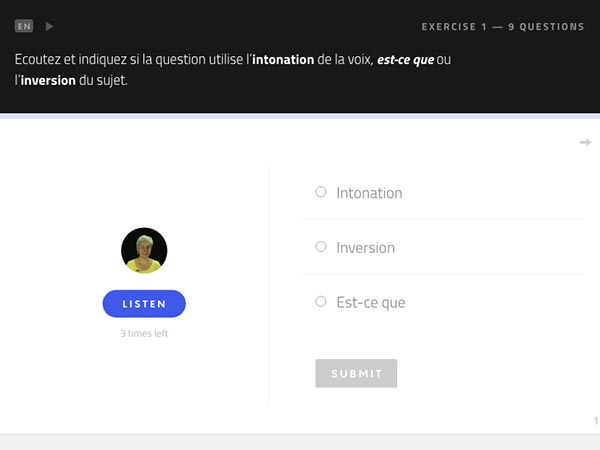Screen dimensions: 600x450
Task: Click the bold word 'inversion' in instructions
Action: click(48, 80)
